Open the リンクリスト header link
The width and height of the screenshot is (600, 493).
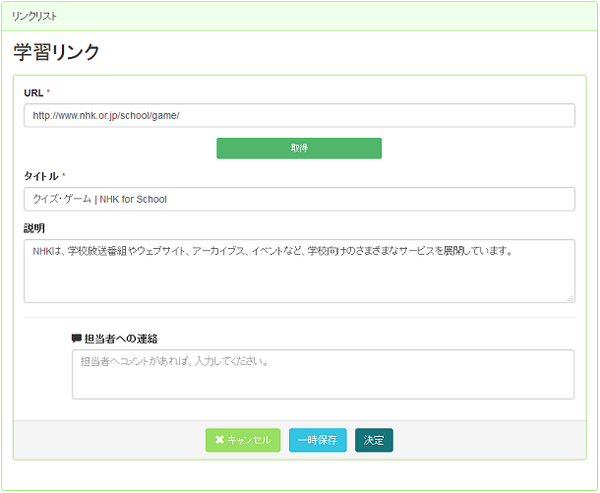(x=35, y=17)
